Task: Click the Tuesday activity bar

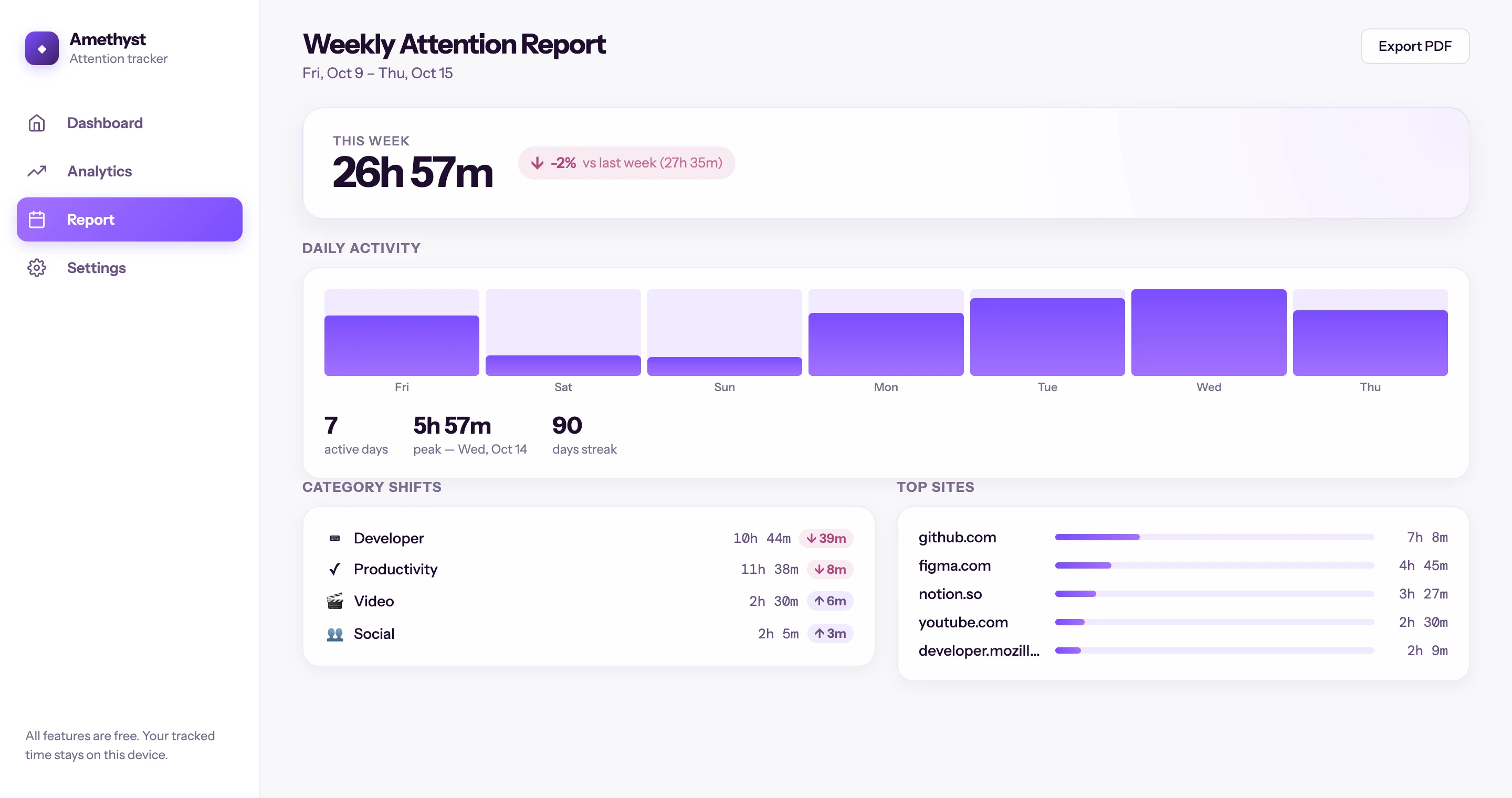Action: click(1047, 337)
